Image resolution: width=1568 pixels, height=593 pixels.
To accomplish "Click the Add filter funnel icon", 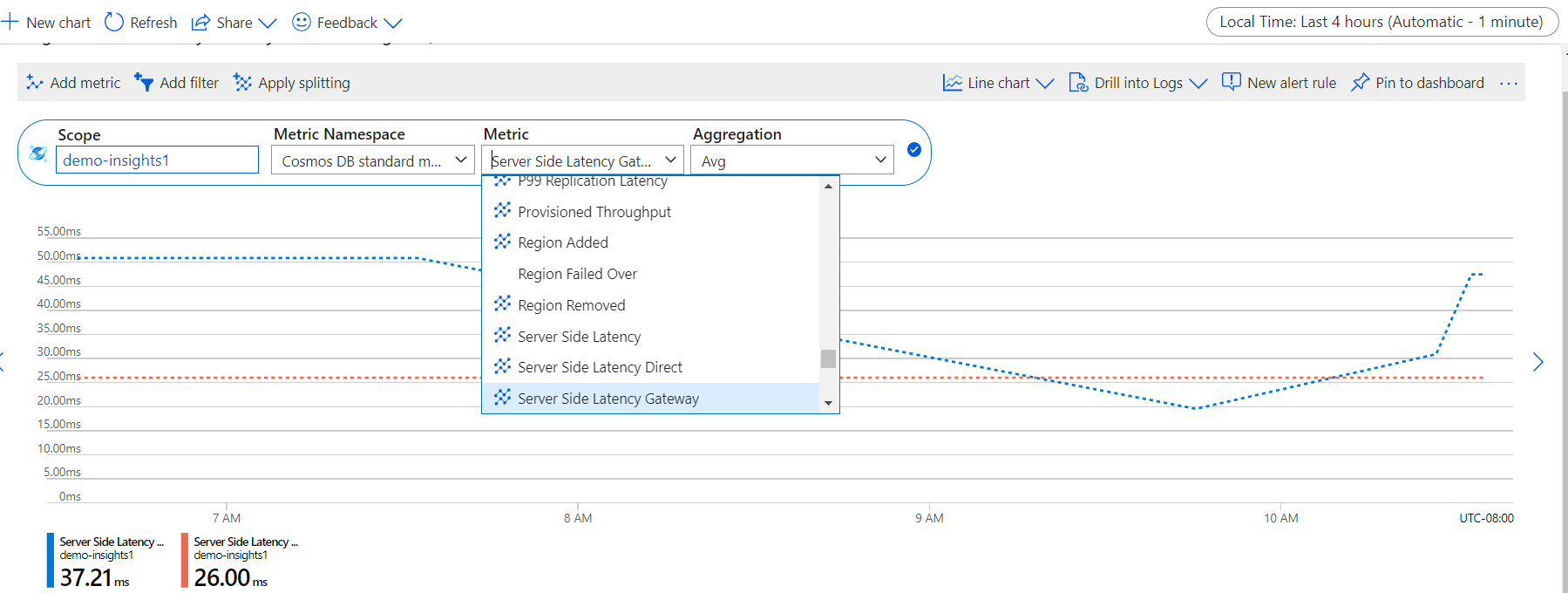I will point(144,82).
